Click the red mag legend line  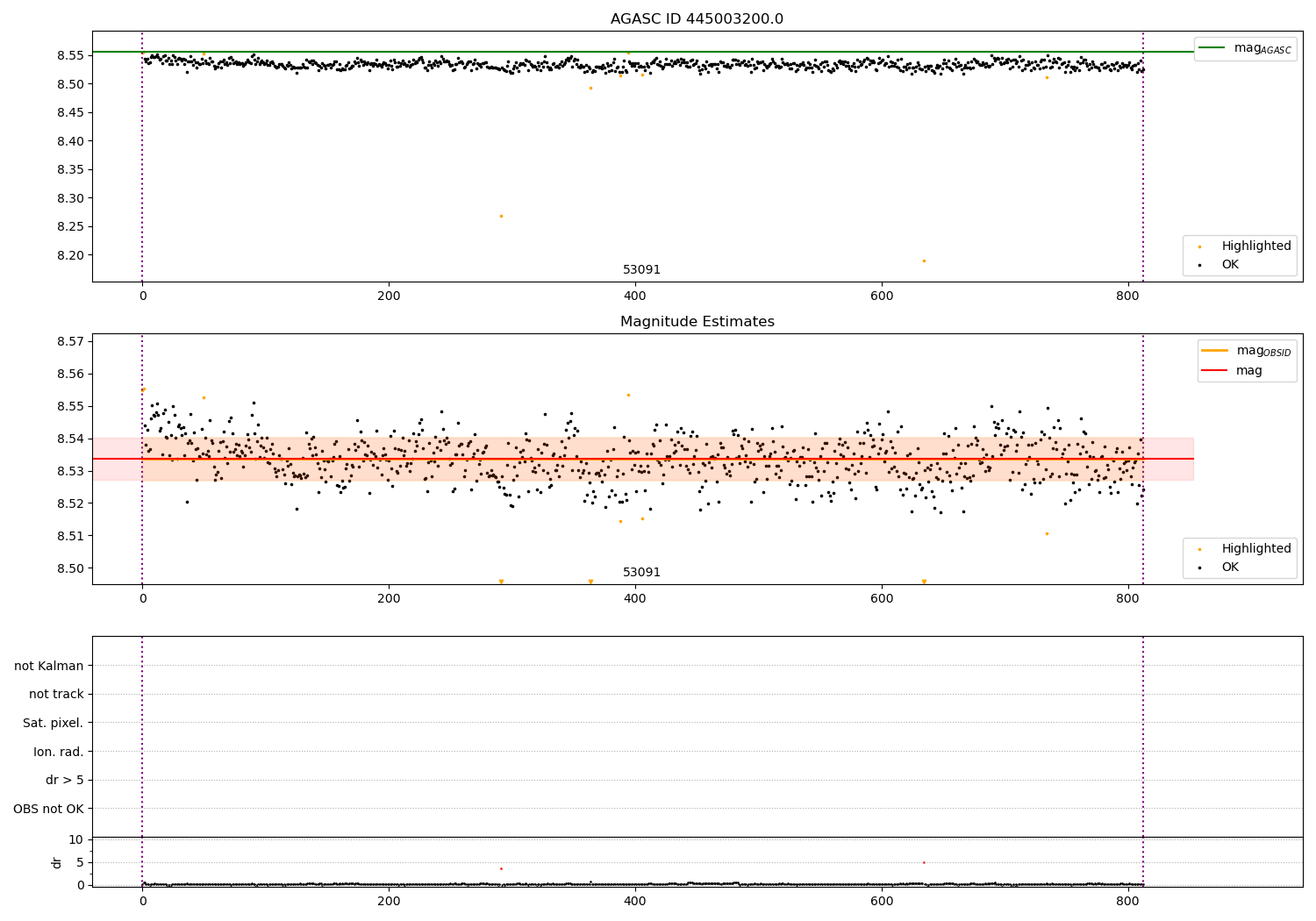click(1215, 371)
